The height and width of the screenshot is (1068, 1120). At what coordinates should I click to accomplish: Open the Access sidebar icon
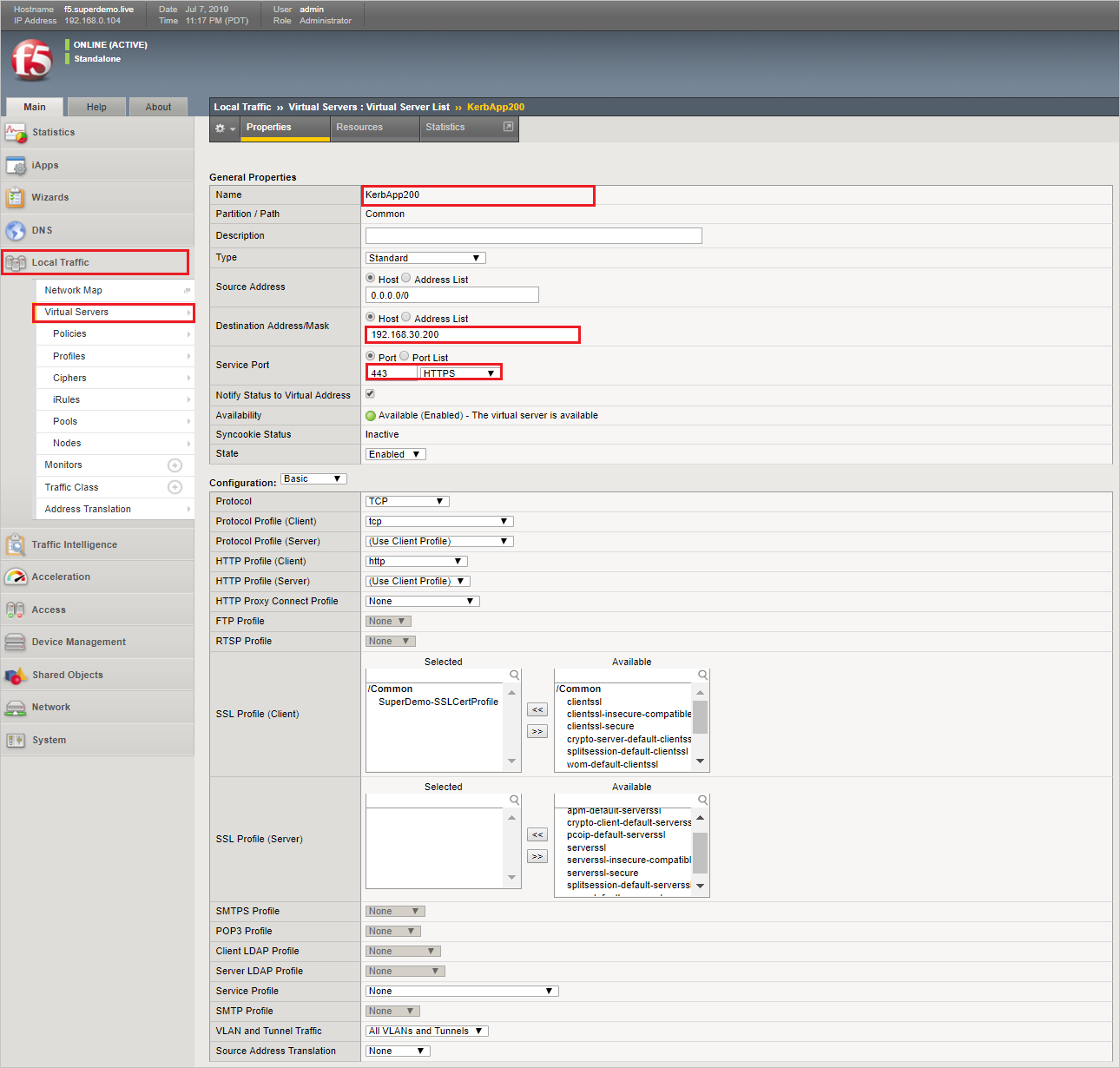tap(16, 610)
